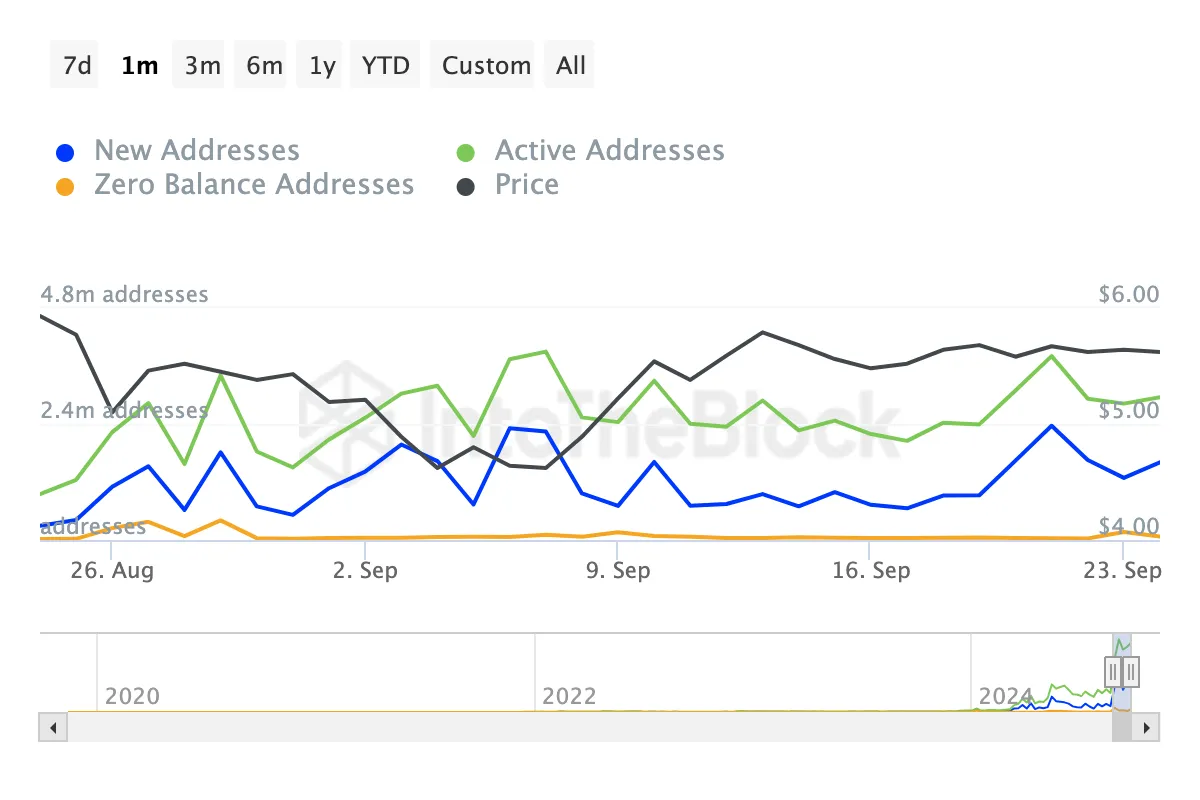The image size is (1200, 800).
Task: Toggle the green Active Addresses legend dot
Action: [466, 153]
